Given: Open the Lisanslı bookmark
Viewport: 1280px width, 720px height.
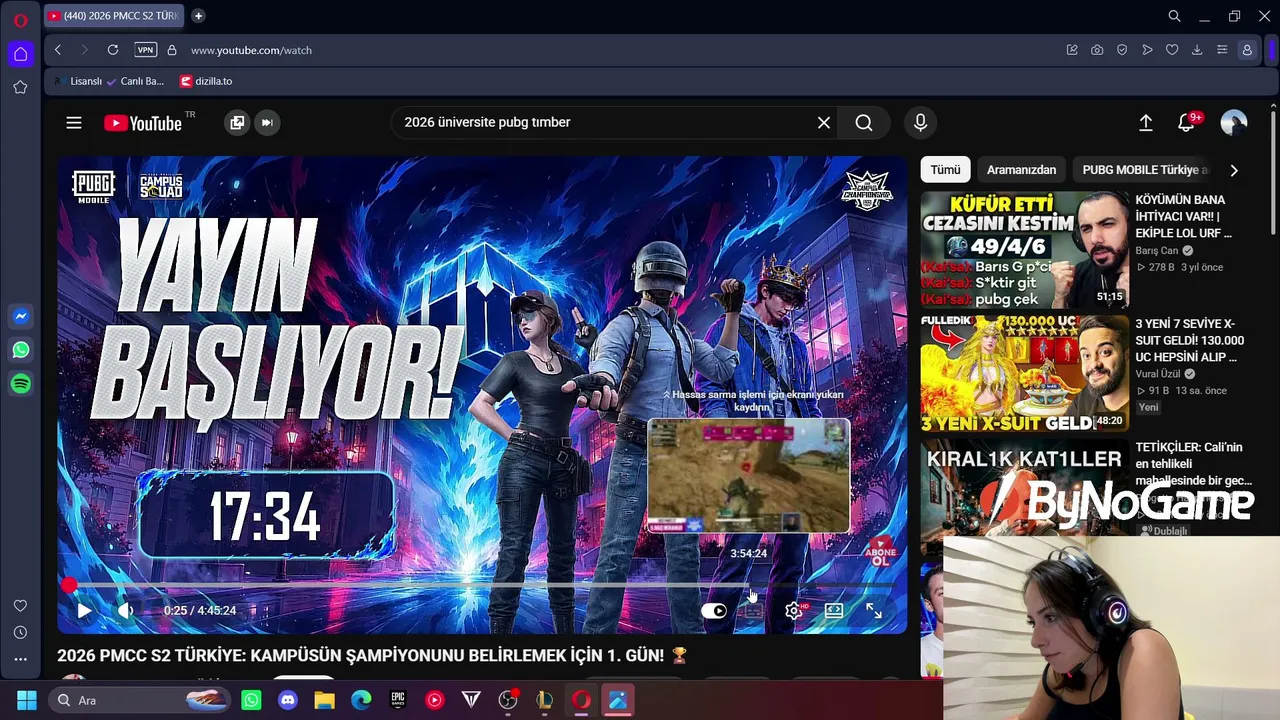Looking at the screenshot, I should tap(78, 81).
